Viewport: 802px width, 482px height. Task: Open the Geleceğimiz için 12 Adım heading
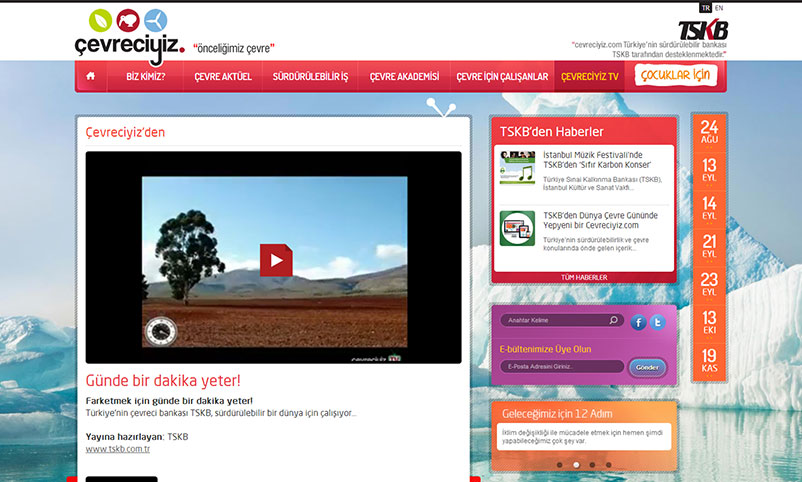point(557,413)
